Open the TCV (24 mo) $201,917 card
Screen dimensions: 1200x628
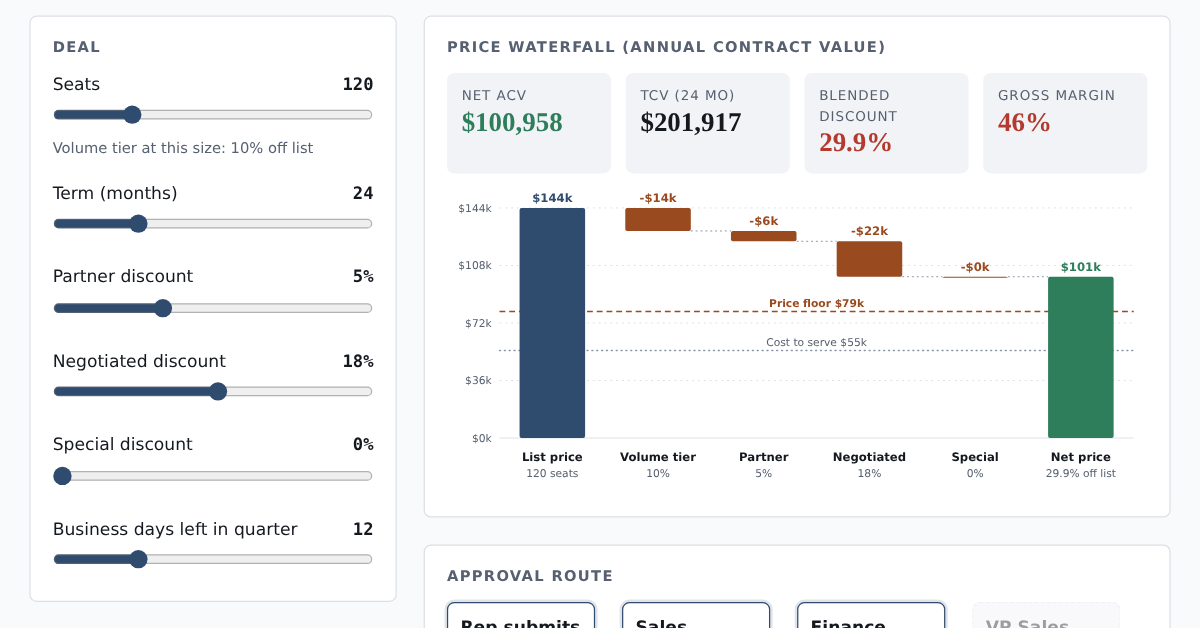(x=708, y=123)
